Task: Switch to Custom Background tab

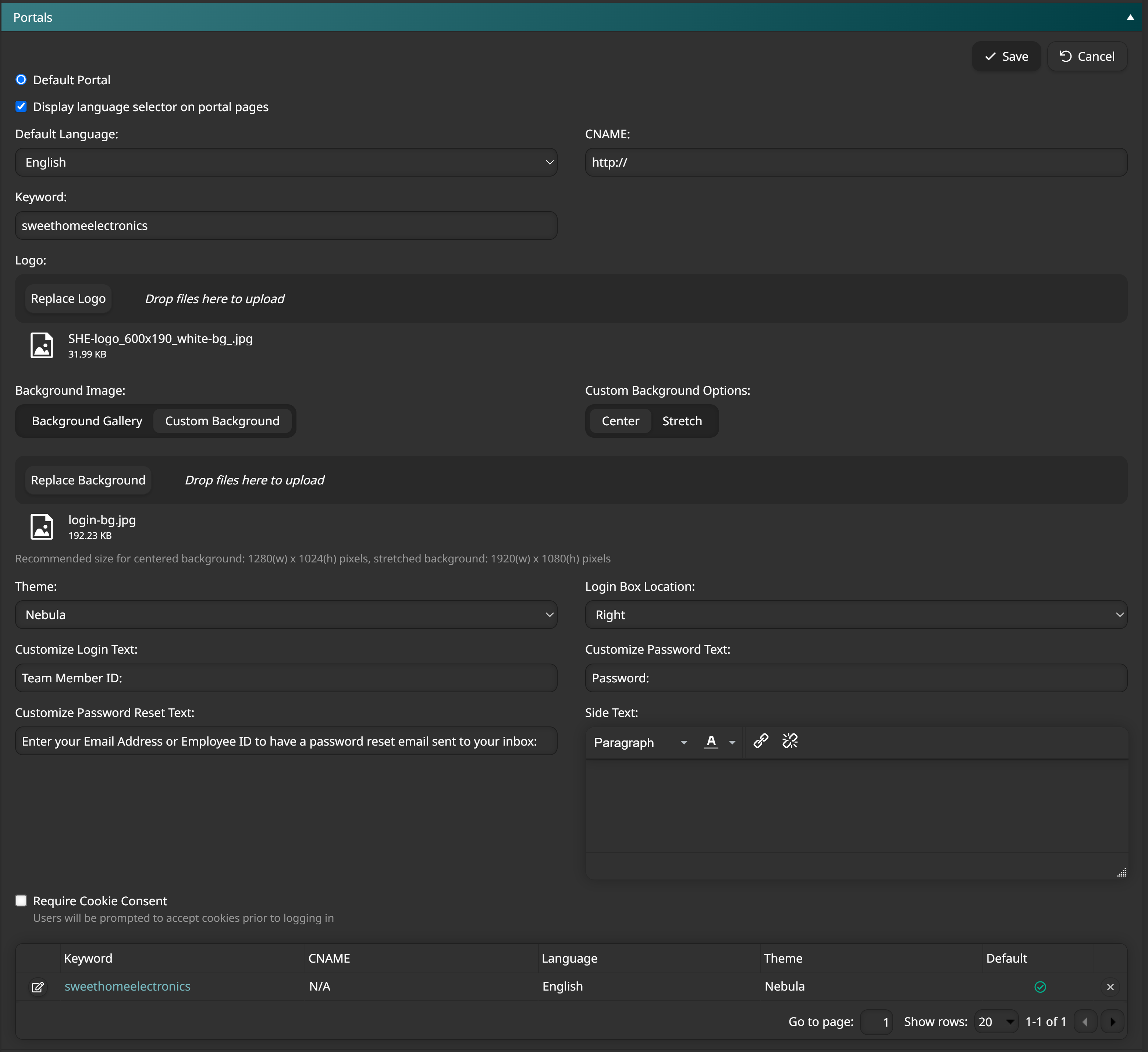Action: click(x=222, y=421)
